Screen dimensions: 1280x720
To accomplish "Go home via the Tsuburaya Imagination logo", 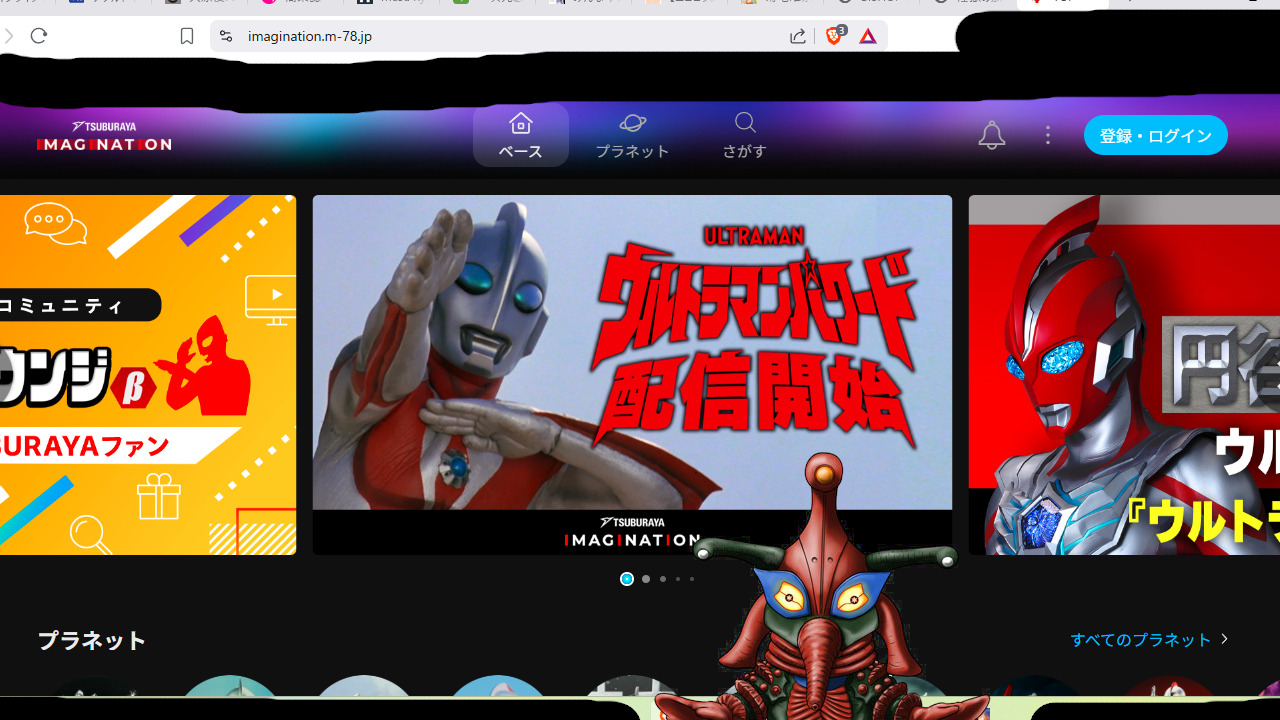I will (104, 136).
